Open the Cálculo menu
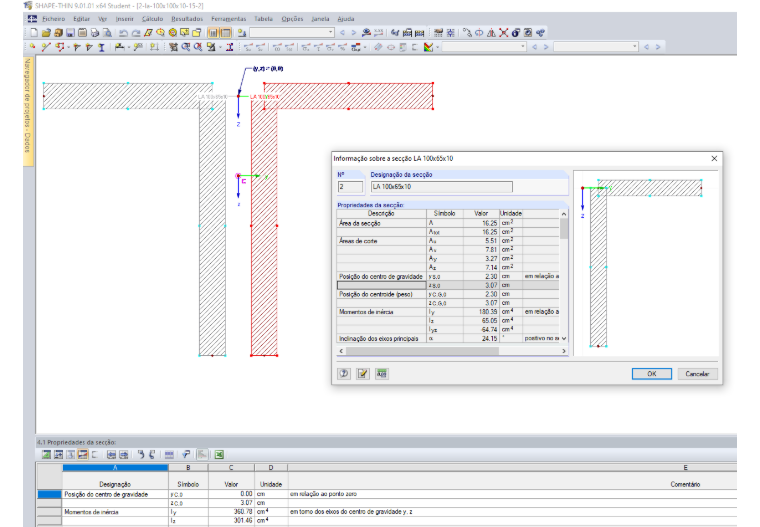 152,19
